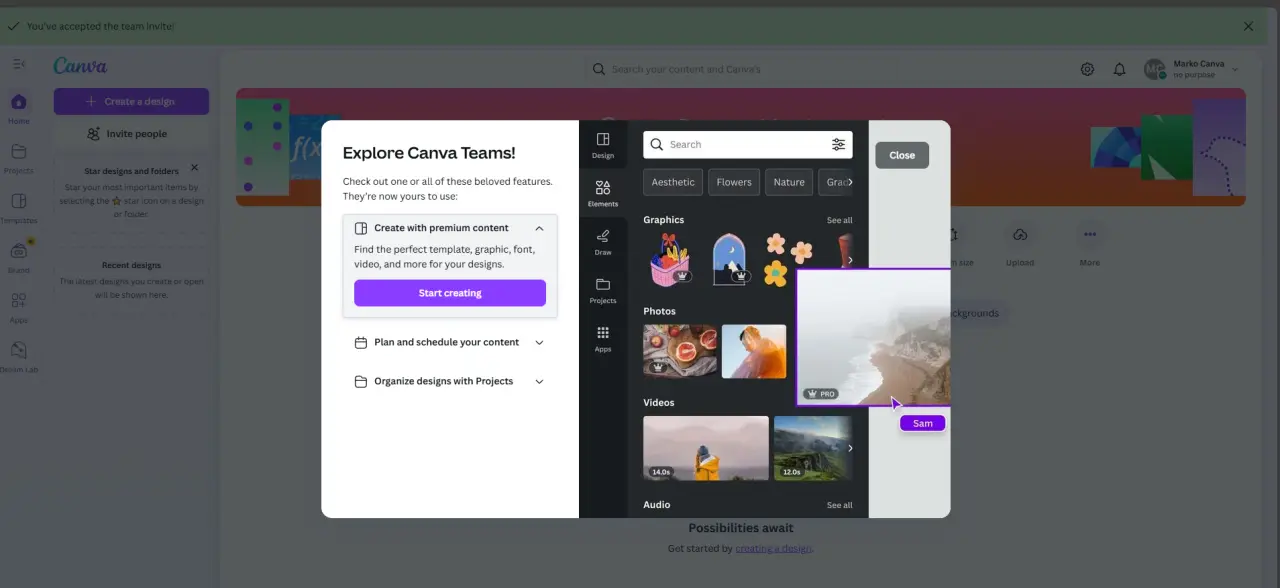Follow the creating a design link
Image resolution: width=1280 pixels, height=588 pixels.
(x=773, y=549)
